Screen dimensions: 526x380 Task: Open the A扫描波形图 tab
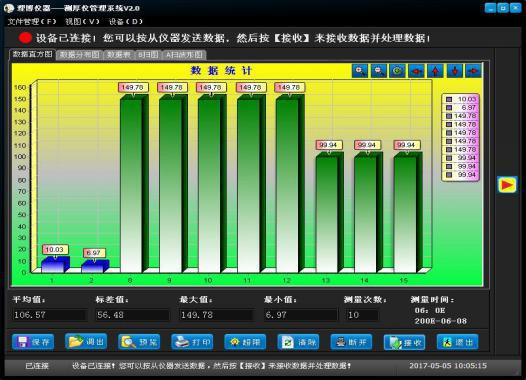185,55
